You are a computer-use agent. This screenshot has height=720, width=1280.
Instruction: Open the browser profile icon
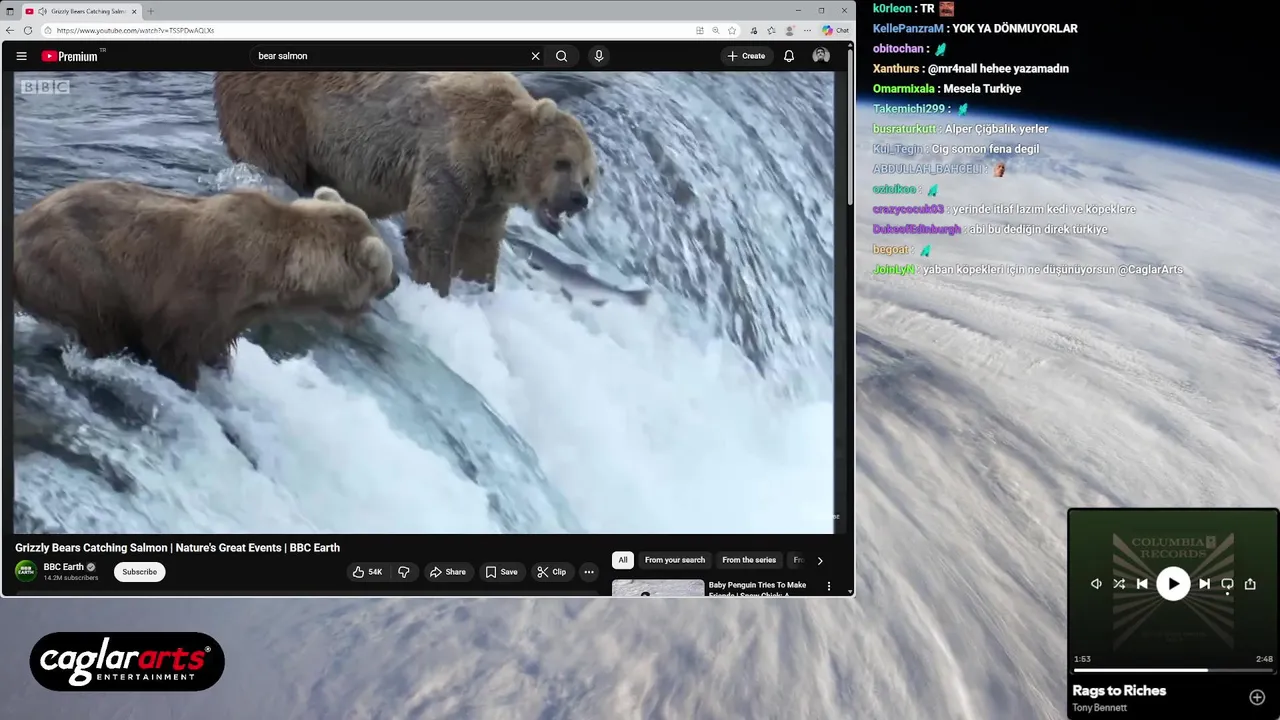(790, 30)
